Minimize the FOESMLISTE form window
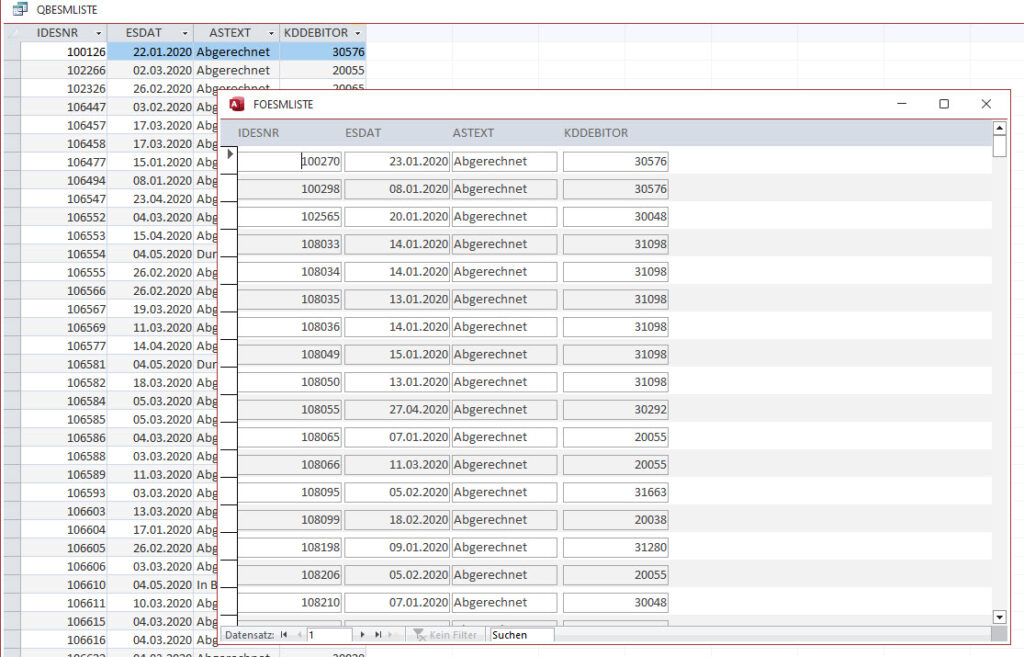This screenshot has width=1024, height=657. click(902, 104)
